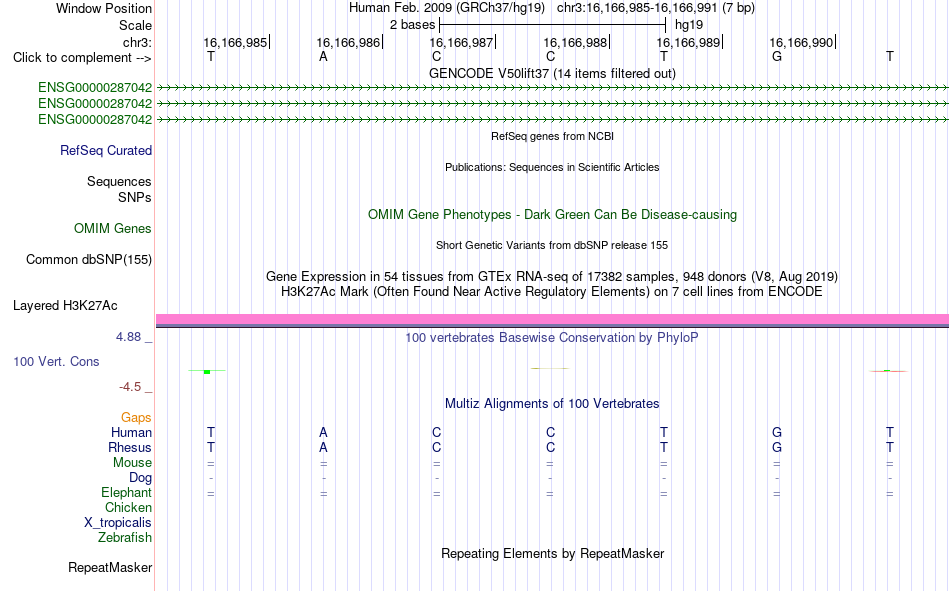The height and width of the screenshot is (591, 950).
Task: Click position label 16,166,990
Action: click(801, 42)
